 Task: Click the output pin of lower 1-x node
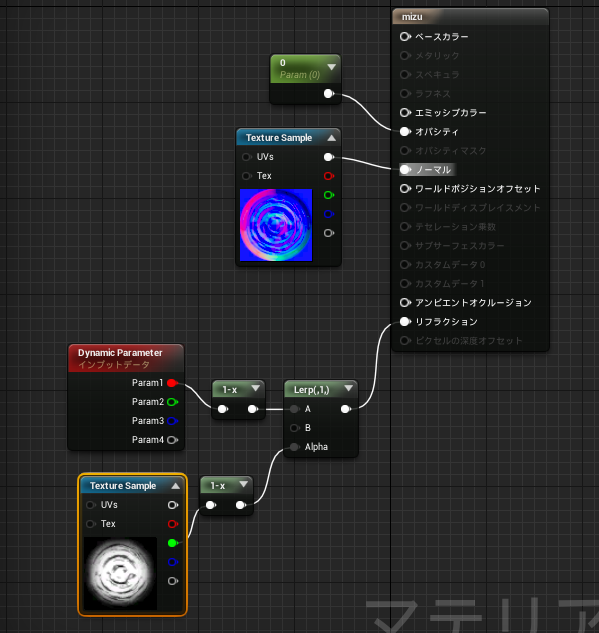[x=241, y=505]
